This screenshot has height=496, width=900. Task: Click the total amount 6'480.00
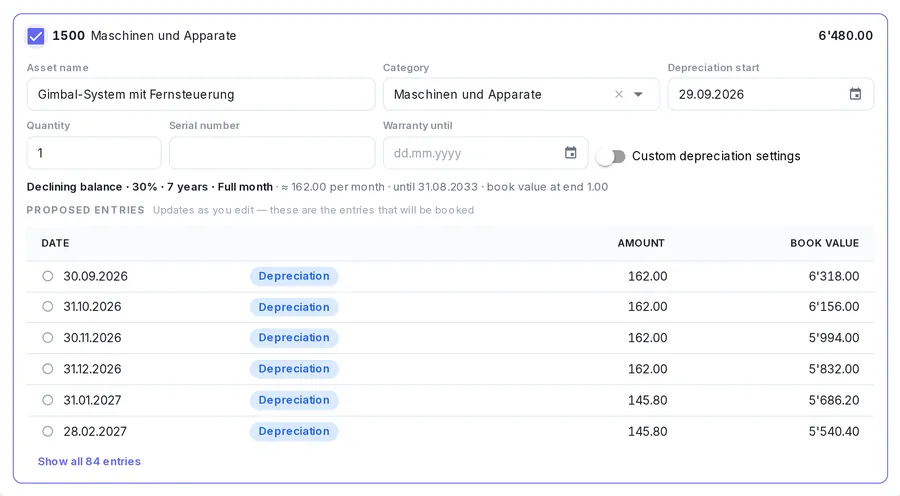coord(845,36)
